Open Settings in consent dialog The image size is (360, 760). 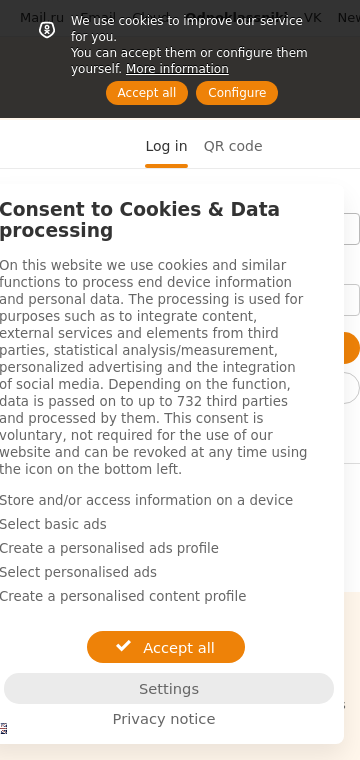pos(169,689)
